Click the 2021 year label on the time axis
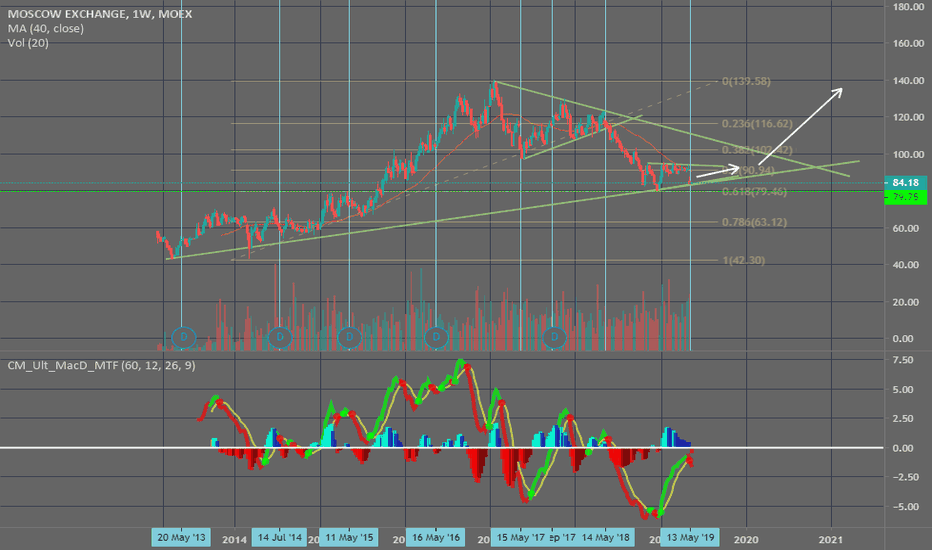 coord(830,539)
